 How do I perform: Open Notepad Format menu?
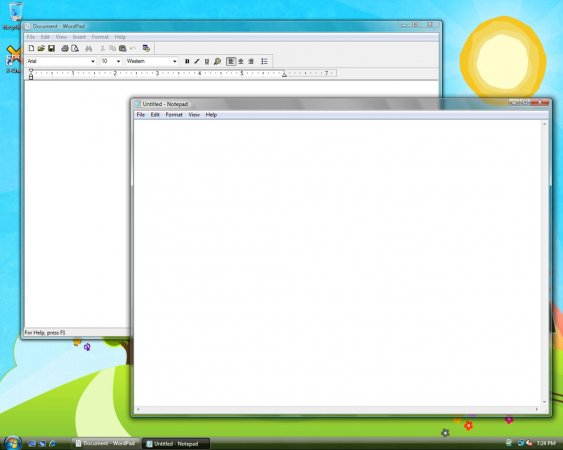coord(174,115)
